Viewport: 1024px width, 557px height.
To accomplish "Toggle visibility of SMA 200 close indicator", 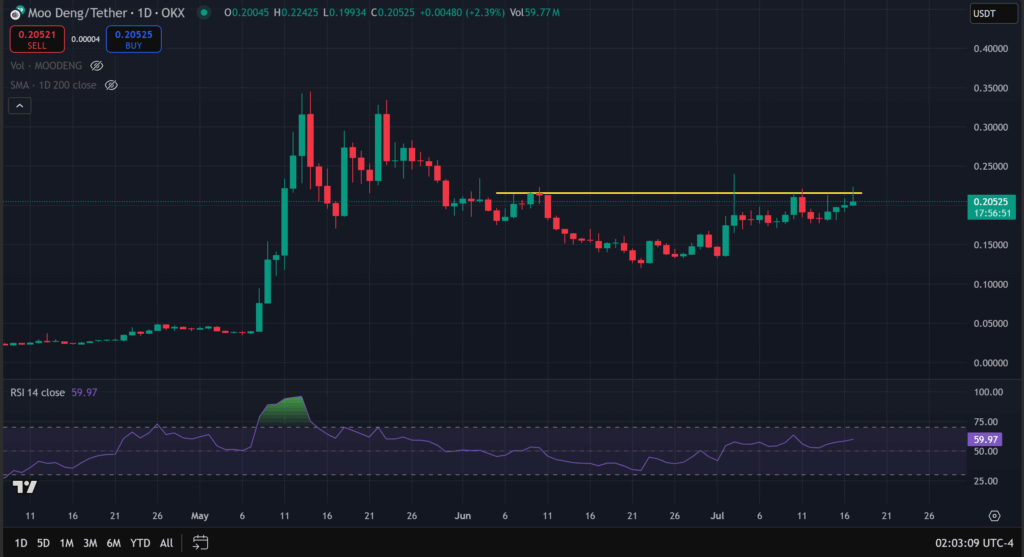I will 112,85.
